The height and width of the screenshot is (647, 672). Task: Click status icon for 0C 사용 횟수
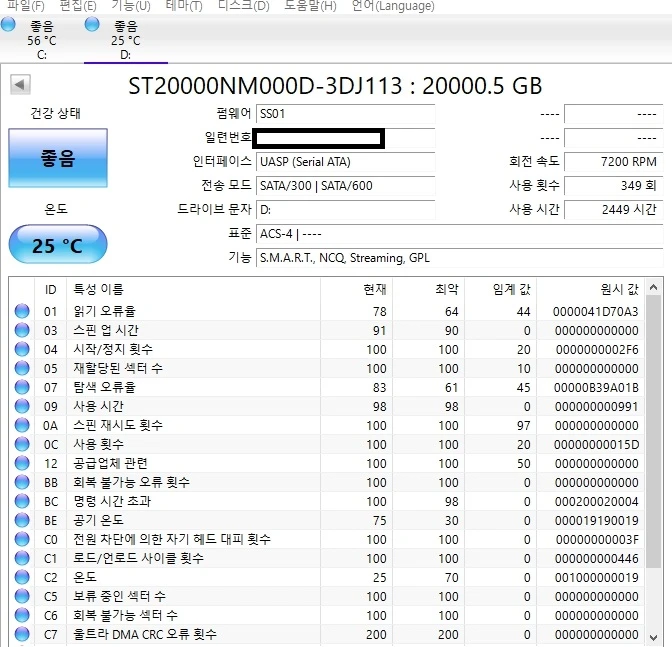22,444
